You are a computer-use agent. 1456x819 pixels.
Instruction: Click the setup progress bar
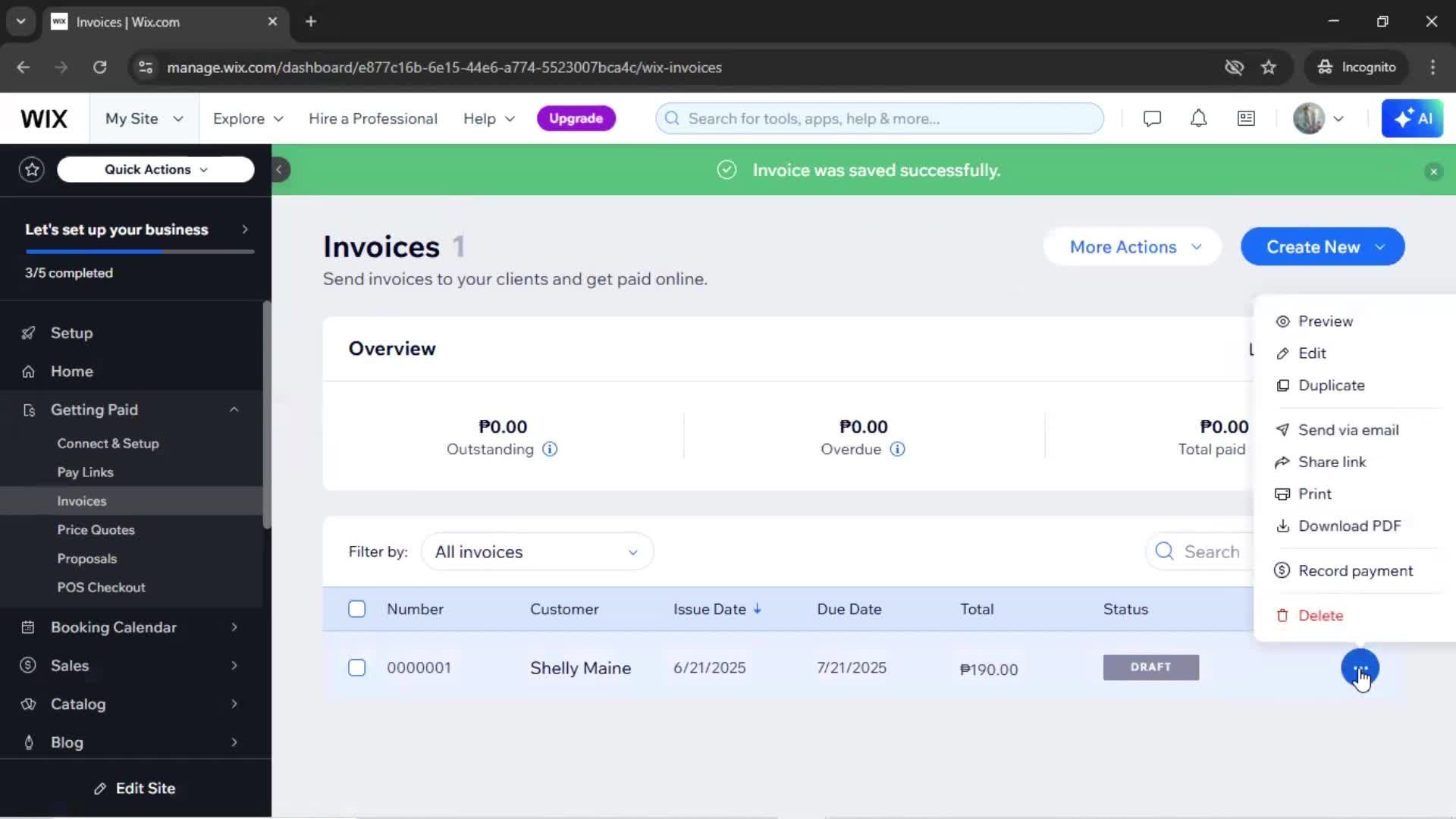[x=140, y=251]
